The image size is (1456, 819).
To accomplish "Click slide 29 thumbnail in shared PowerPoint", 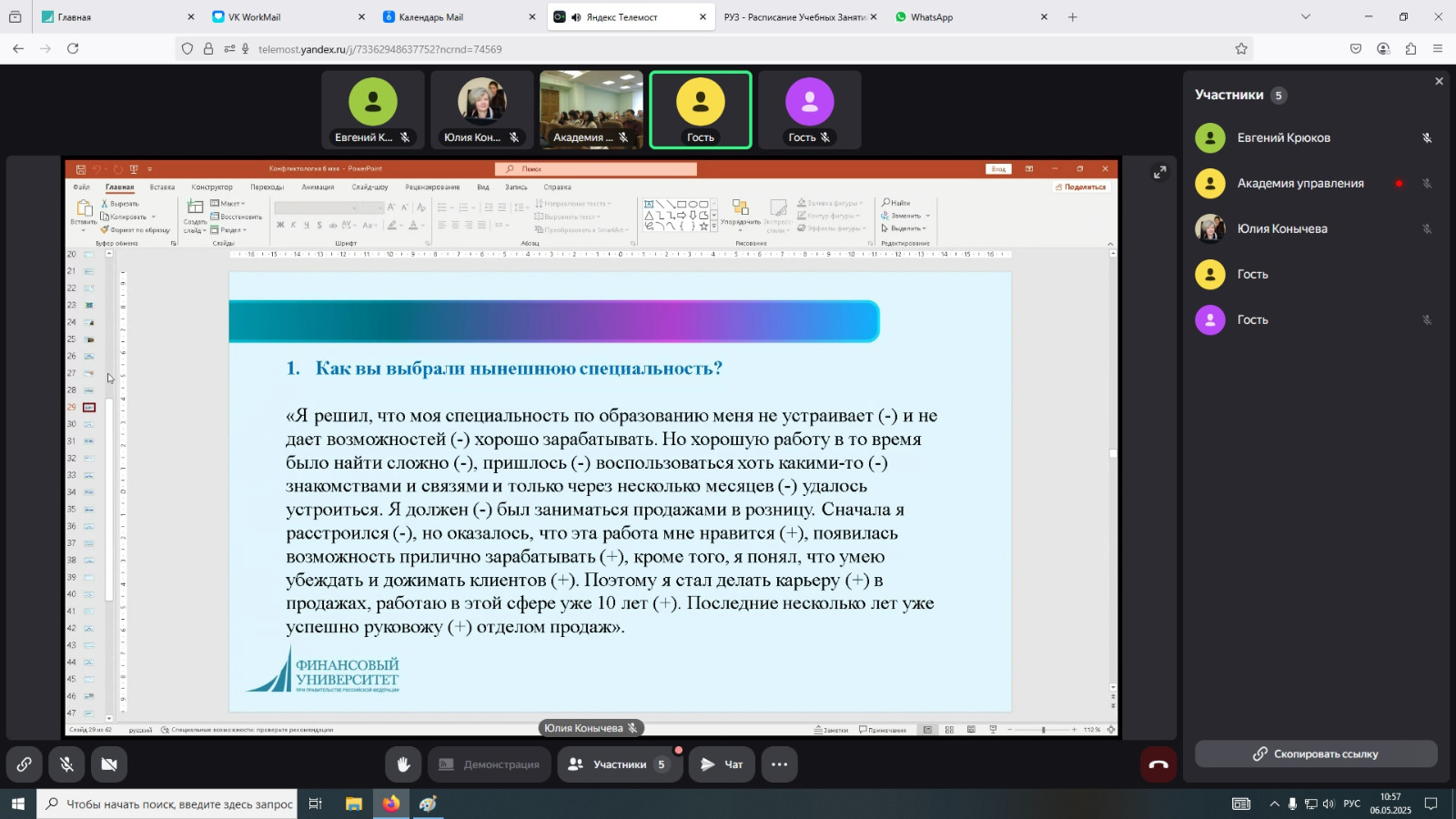I will 89,408.
